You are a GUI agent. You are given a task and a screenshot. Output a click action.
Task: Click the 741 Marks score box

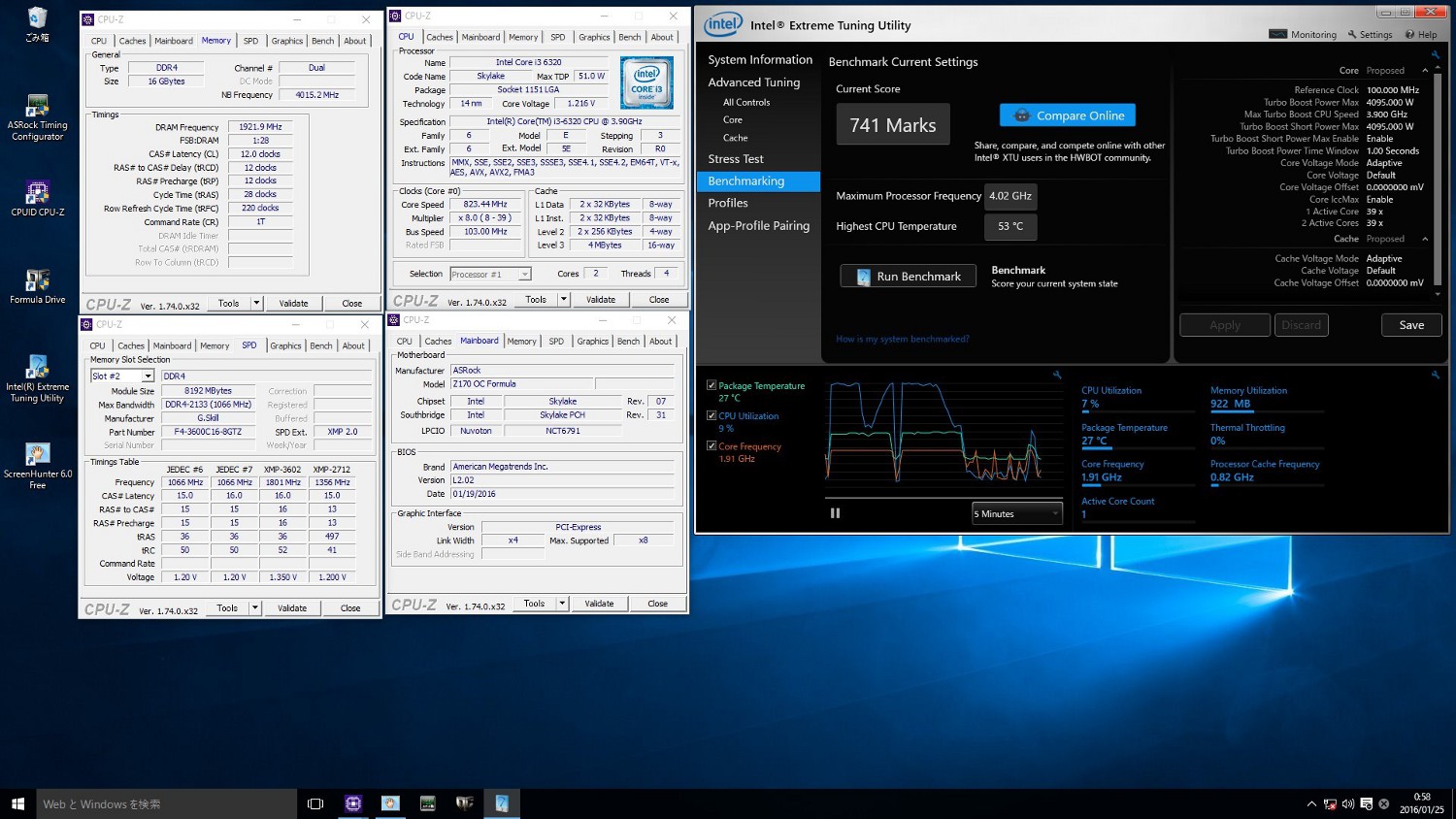tap(893, 125)
